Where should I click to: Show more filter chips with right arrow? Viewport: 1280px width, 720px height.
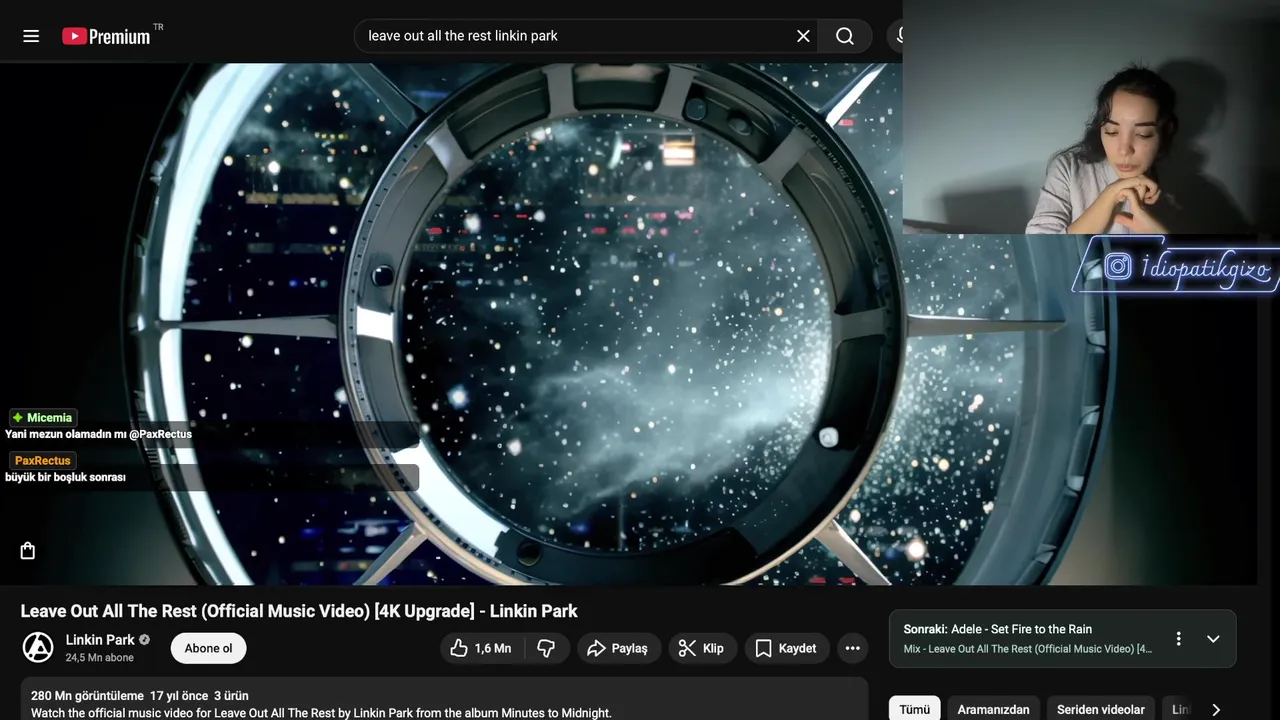[1216, 709]
